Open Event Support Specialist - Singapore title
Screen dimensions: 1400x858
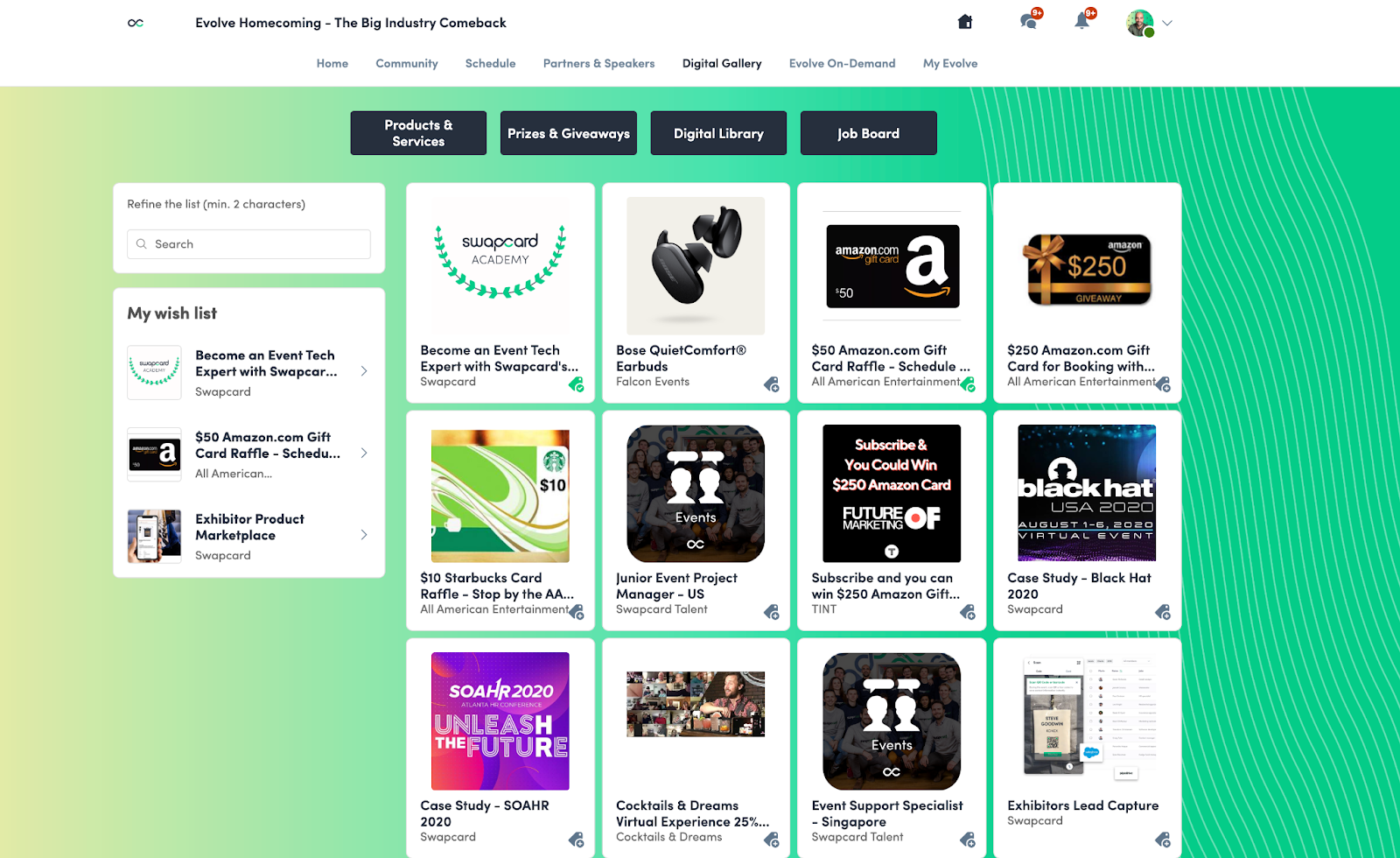click(887, 813)
